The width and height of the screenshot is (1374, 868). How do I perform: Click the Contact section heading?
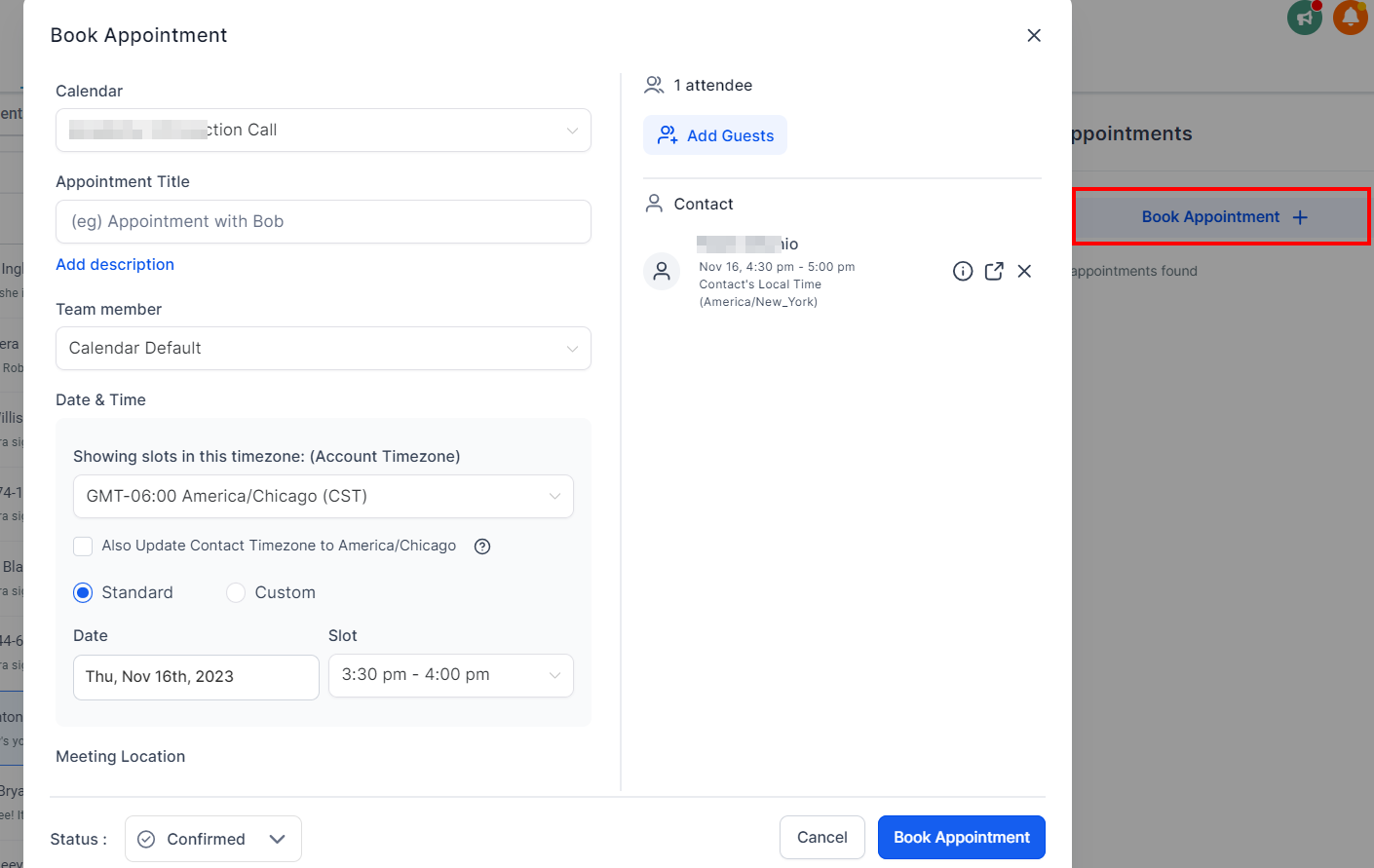coord(704,205)
